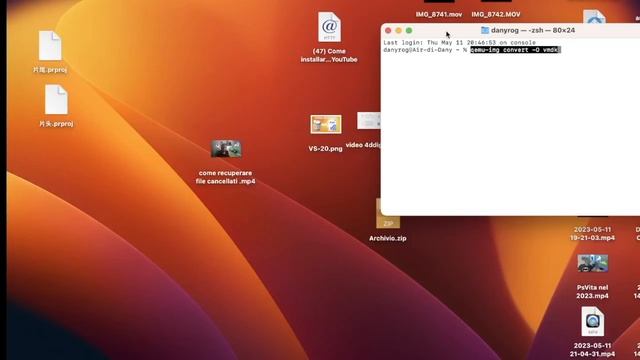Click the "2023-05-11 19-21-03.mp4" file label
Viewport: 640px width, 360px height.
592,233
